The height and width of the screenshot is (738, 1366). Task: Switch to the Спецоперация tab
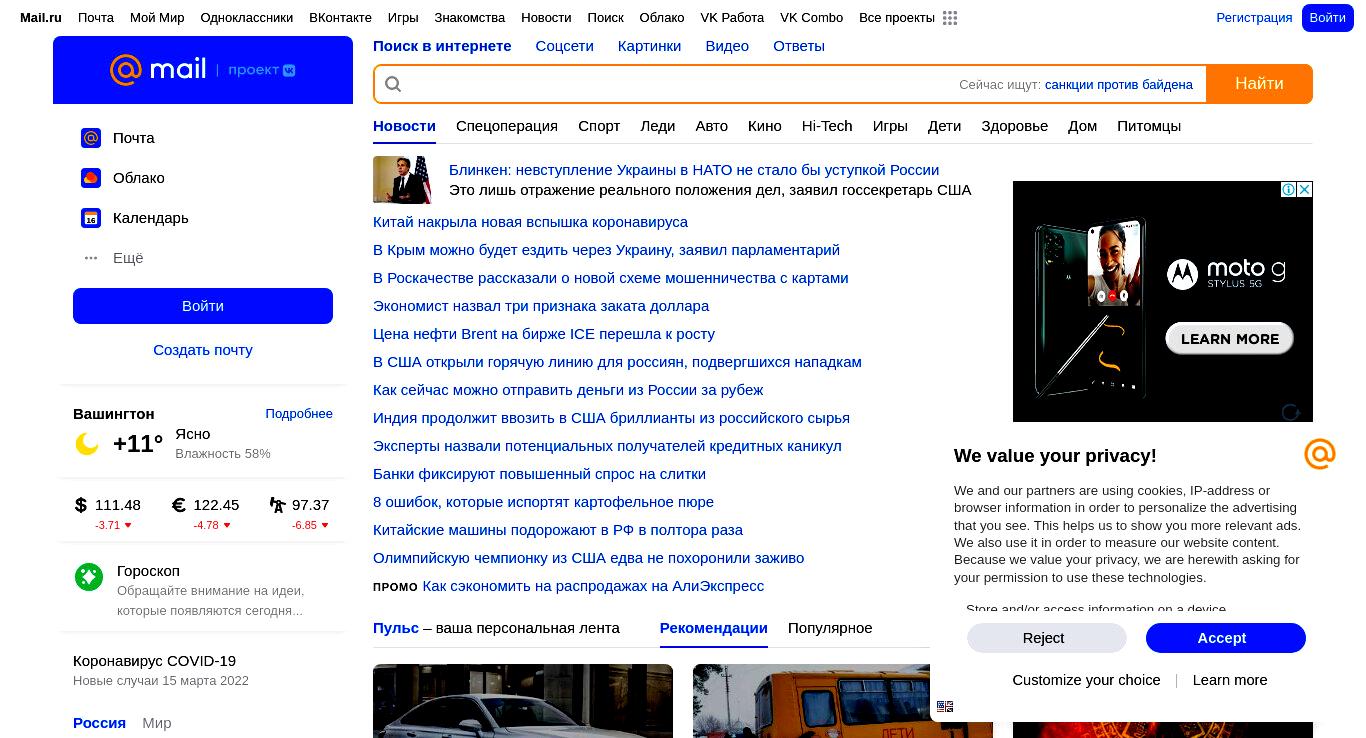(x=507, y=126)
